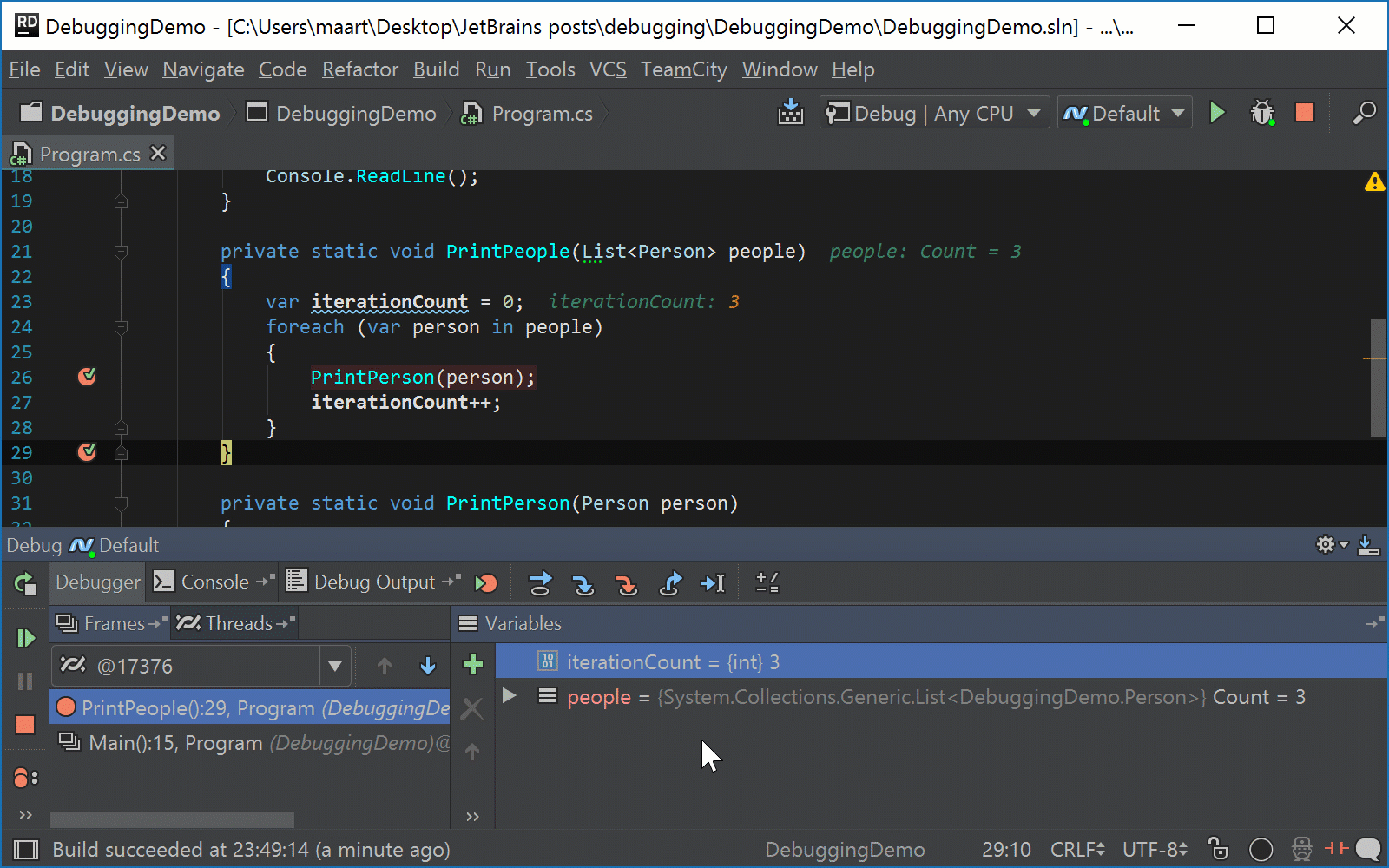
Task: Click the red Stop button in the toolbar
Action: [x=1304, y=113]
